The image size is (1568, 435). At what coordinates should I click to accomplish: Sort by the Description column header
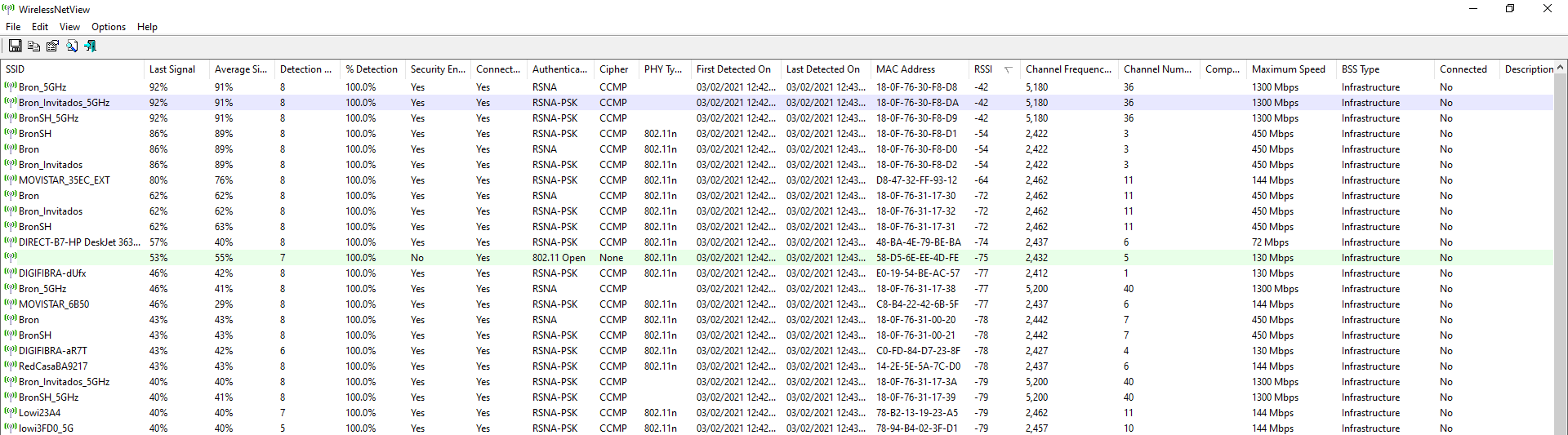[1527, 69]
